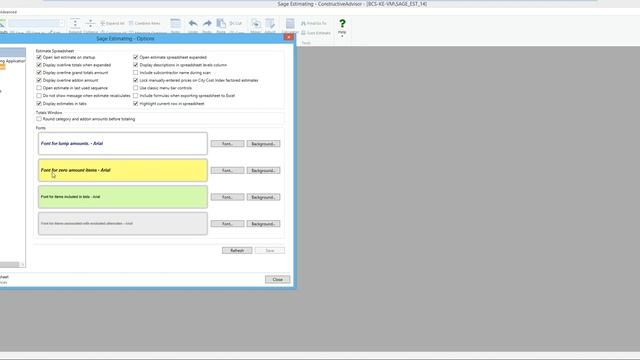Click the Scan Estimate ribbon item
Viewport: 640px width, 360px height.
coord(316,33)
